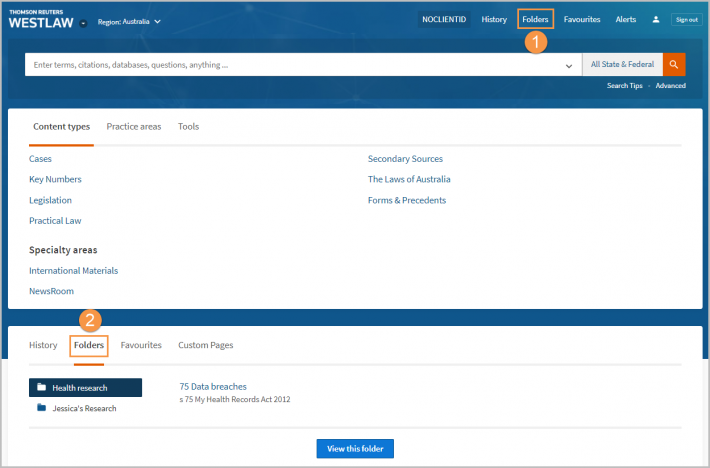
Task: Open the Legislation link
Action: click(x=50, y=200)
